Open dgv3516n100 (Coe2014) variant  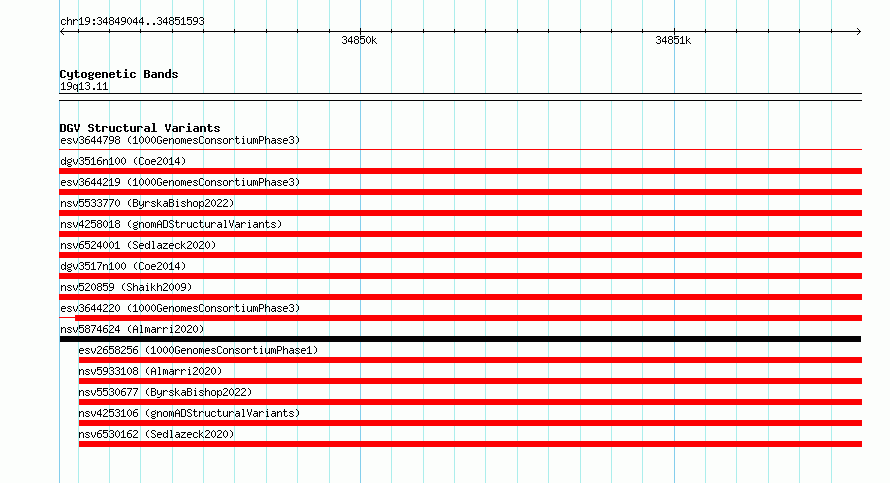[123, 161]
